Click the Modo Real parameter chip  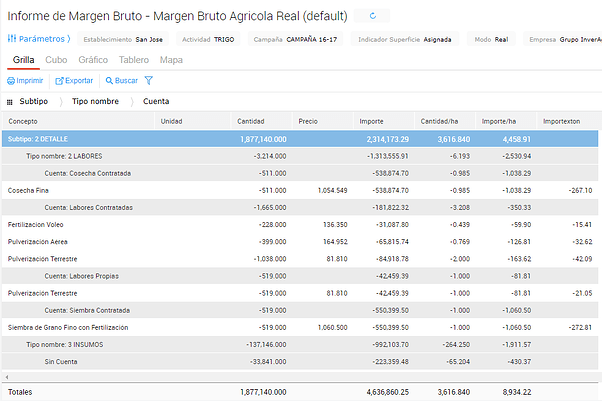click(x=491, y=39)
